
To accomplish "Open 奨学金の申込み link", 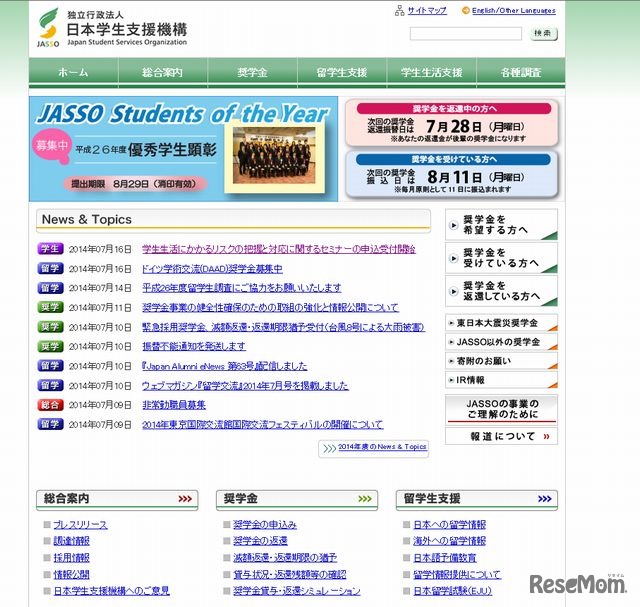I will click(x=265, y=525).
